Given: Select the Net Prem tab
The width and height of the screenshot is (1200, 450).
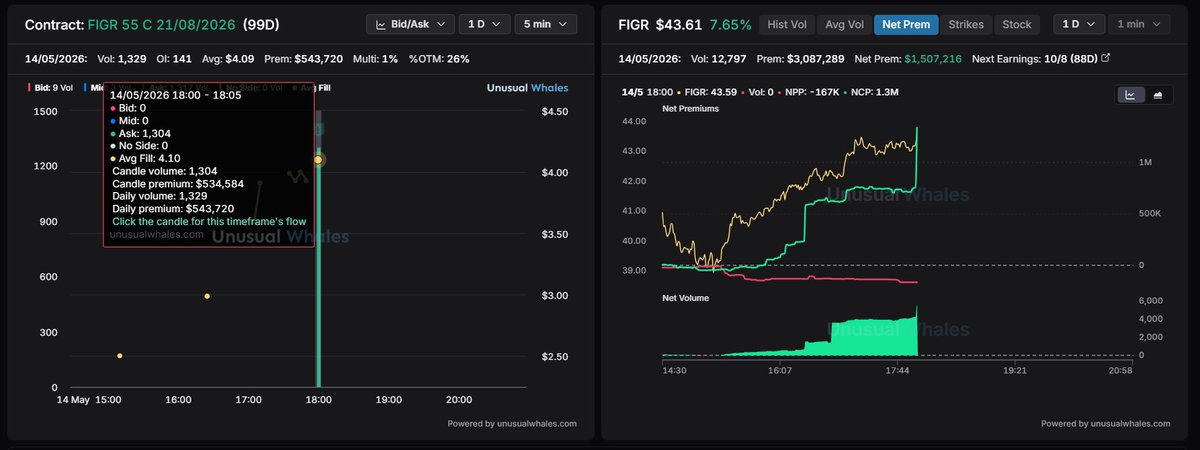Looking at the screenshot, I should click(x=905, y=24).
